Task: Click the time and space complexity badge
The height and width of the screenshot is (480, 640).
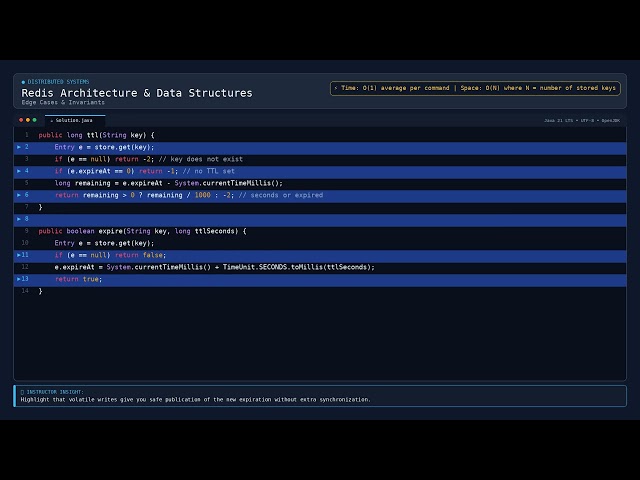Action: (x=475, y=88)
